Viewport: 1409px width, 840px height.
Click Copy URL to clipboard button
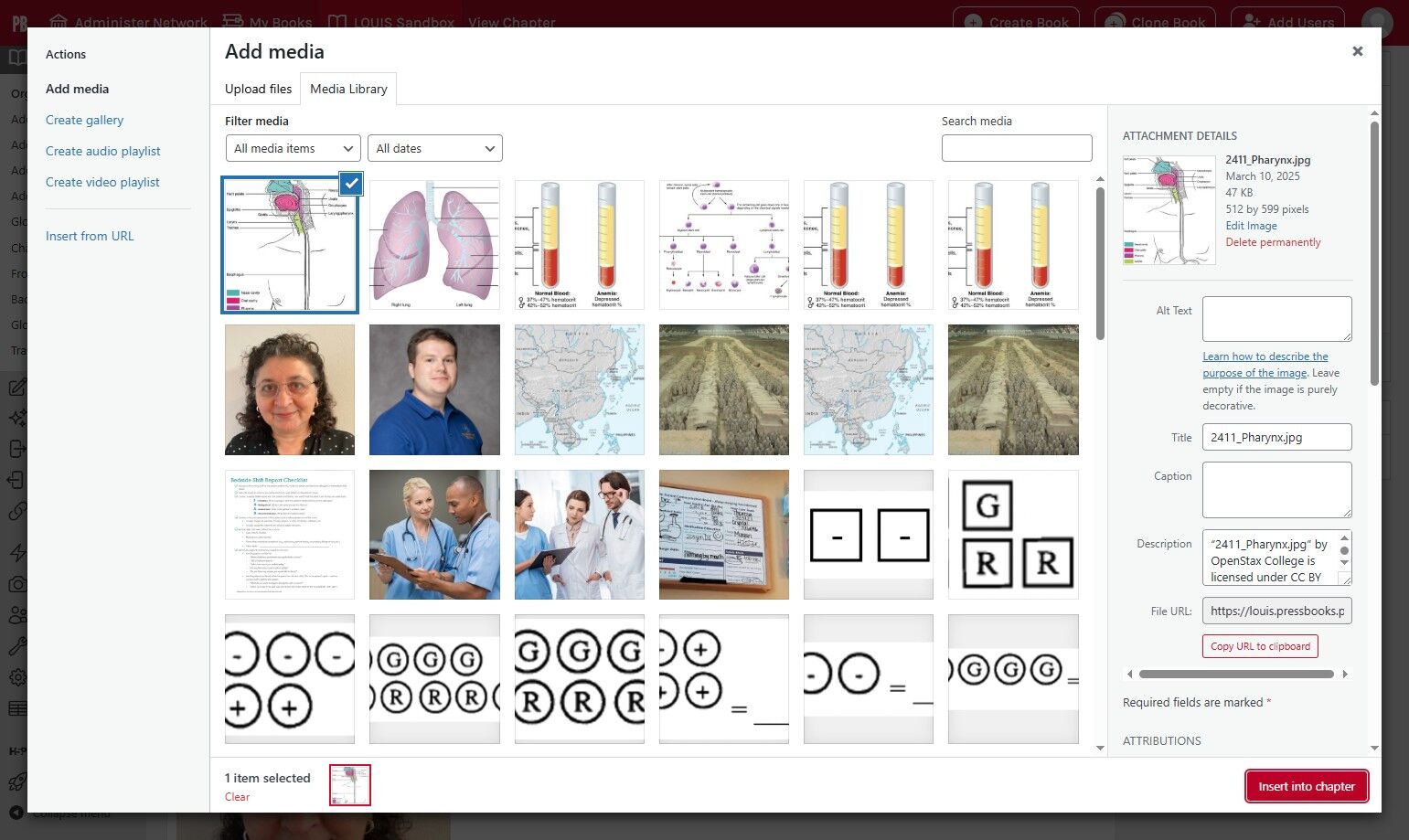point(1260,646)
